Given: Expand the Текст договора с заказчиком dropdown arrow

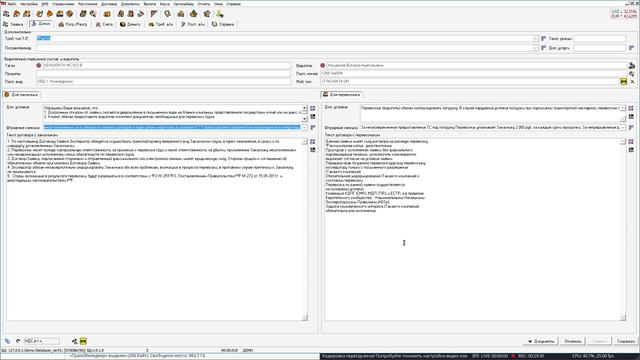Looking at the screenshot, I should click(304, 141).
